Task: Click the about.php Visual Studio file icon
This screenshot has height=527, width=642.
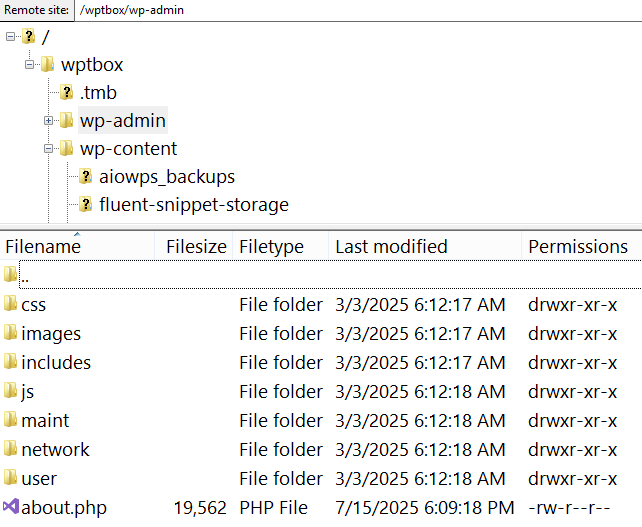Action: pos(11,507)
